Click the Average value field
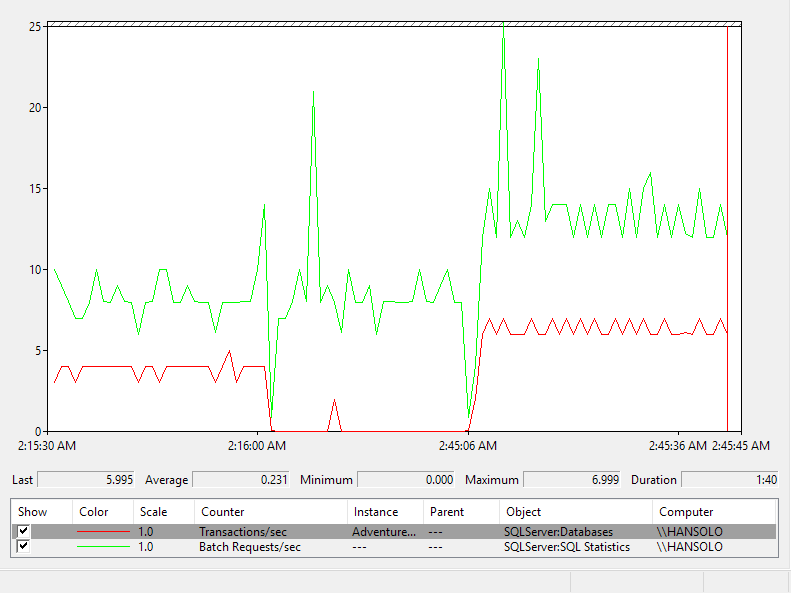The height and width of the screenshot is (593, 791). (241, 480)
